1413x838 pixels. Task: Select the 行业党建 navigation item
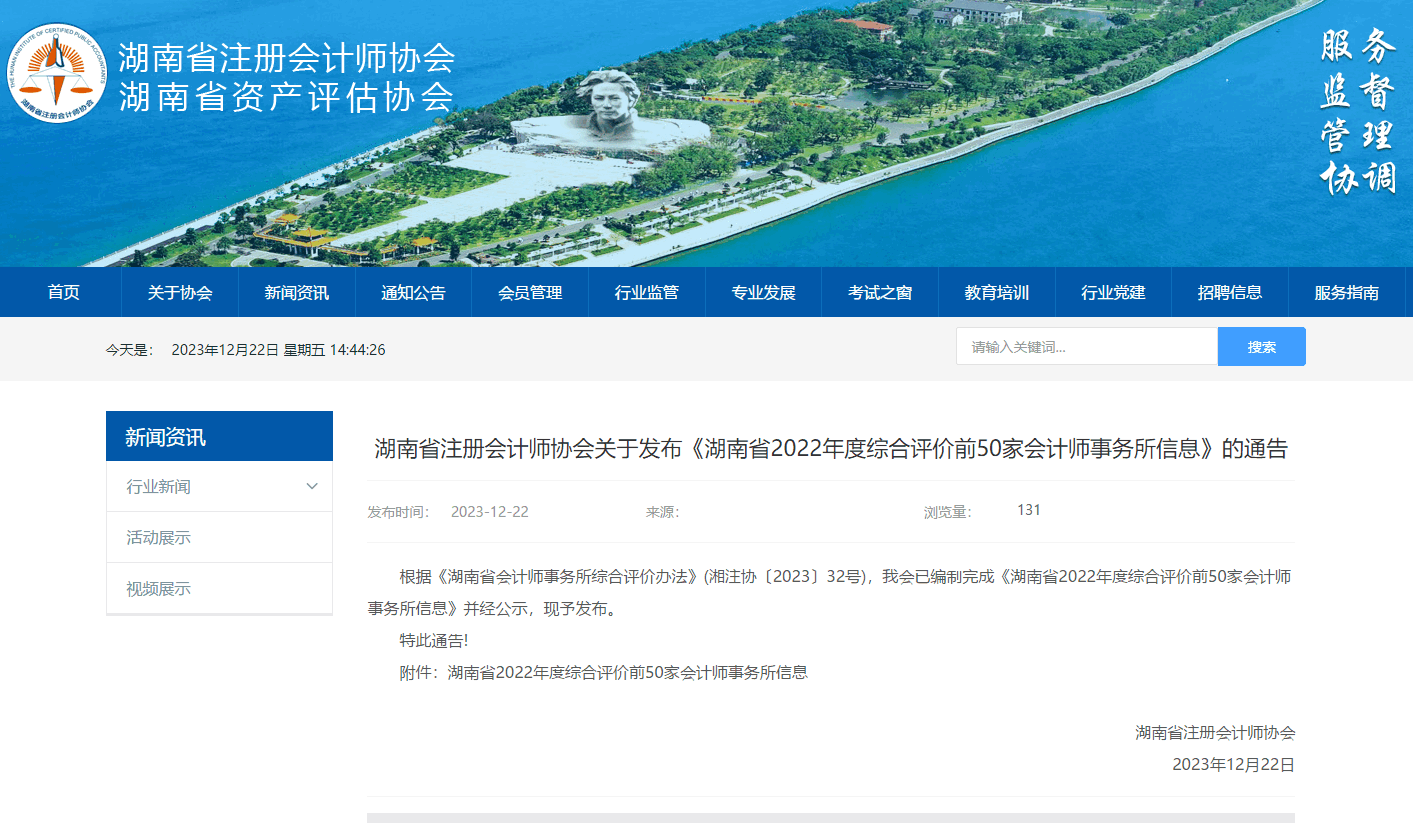click(x=1113, y=292)
